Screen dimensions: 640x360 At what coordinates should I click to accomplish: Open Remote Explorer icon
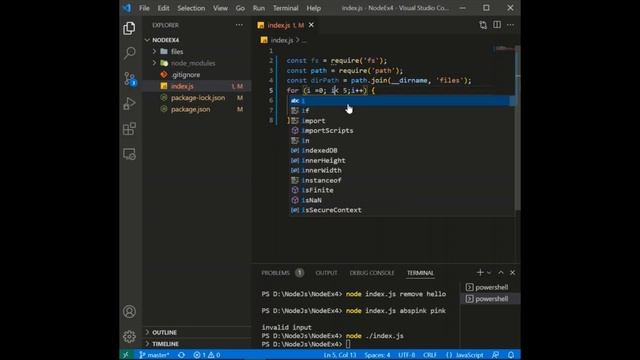[x=129, y=154]
